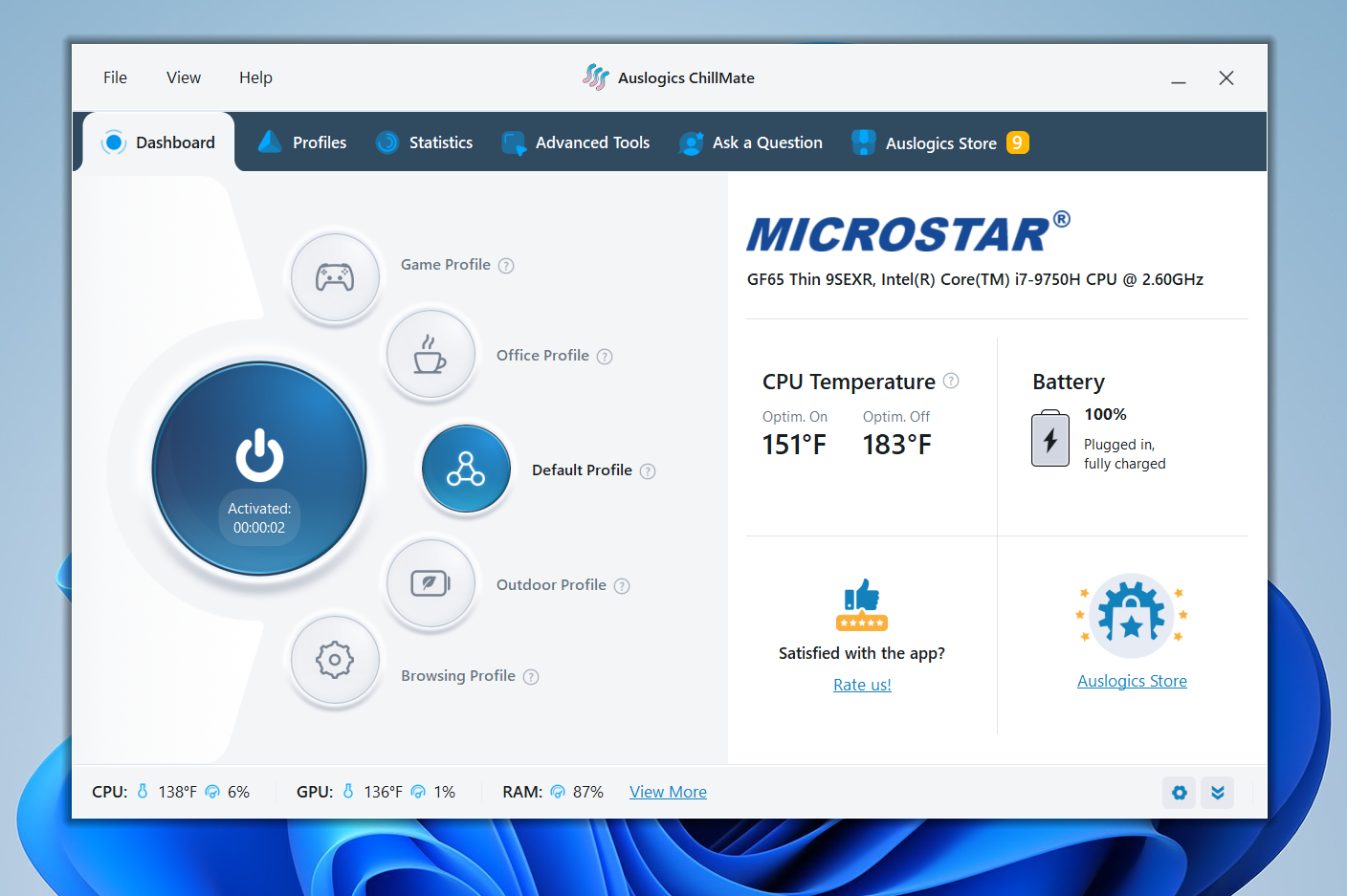Open the View menu

(183, 77)
